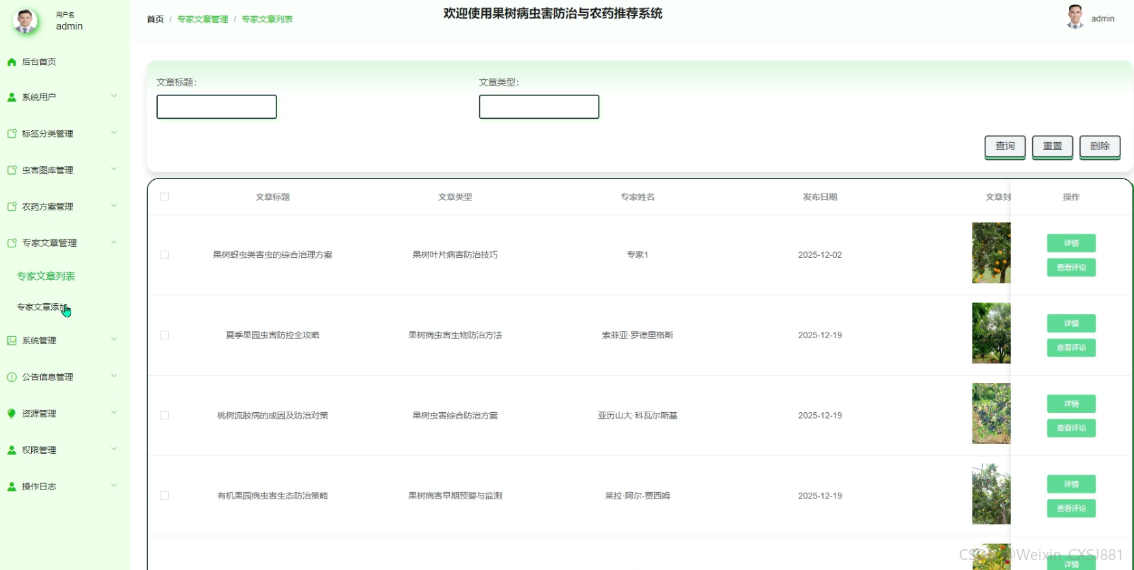Click the admin avatar in the sidebar
The image size is (1134, 570).
25,21
